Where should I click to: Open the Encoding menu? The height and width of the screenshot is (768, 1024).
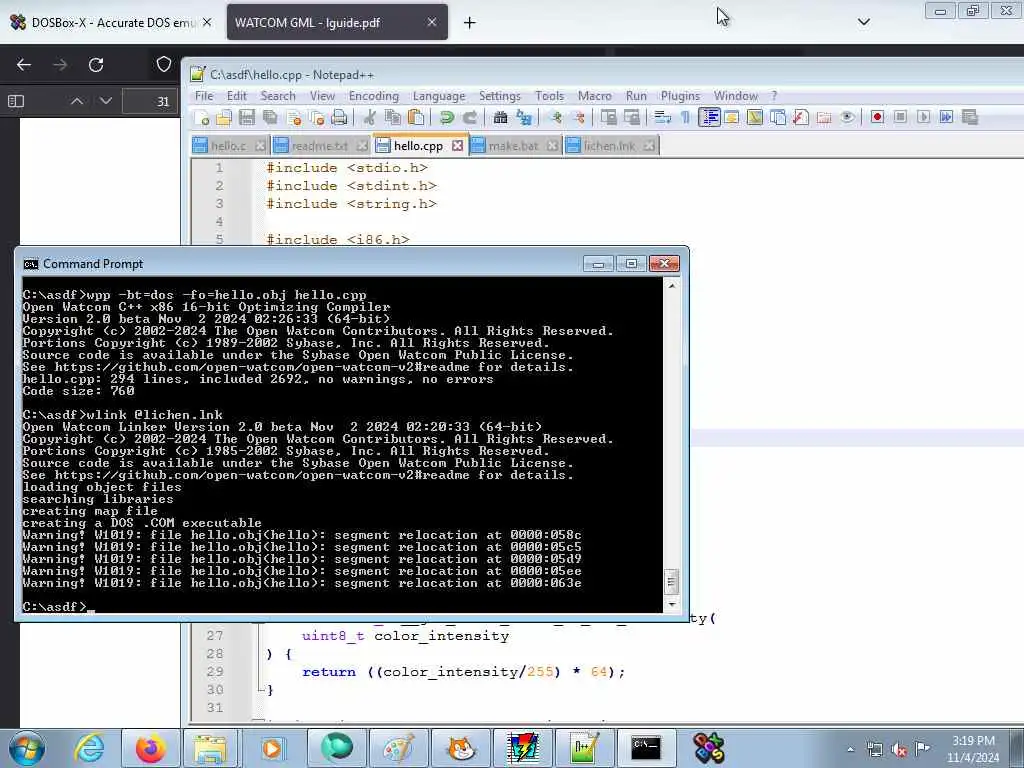(x=373, y=96)
